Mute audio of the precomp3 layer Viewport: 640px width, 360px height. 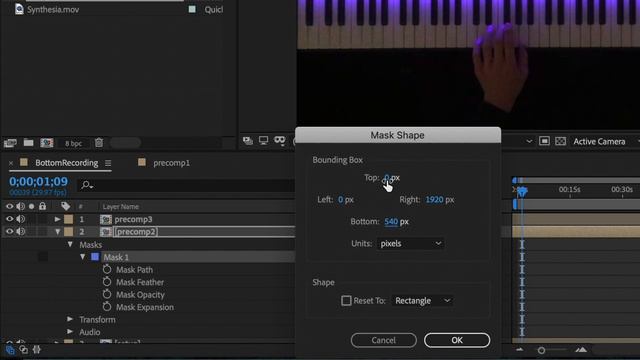pos(20,219)
